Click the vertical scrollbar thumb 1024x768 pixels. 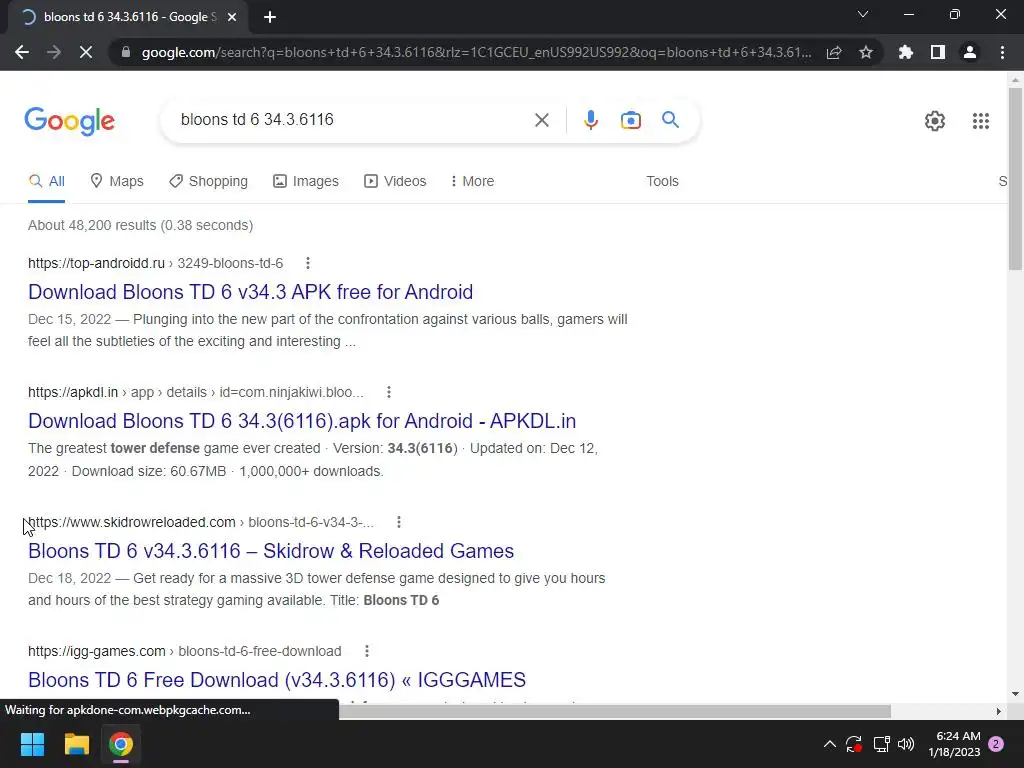[1015, 178]
